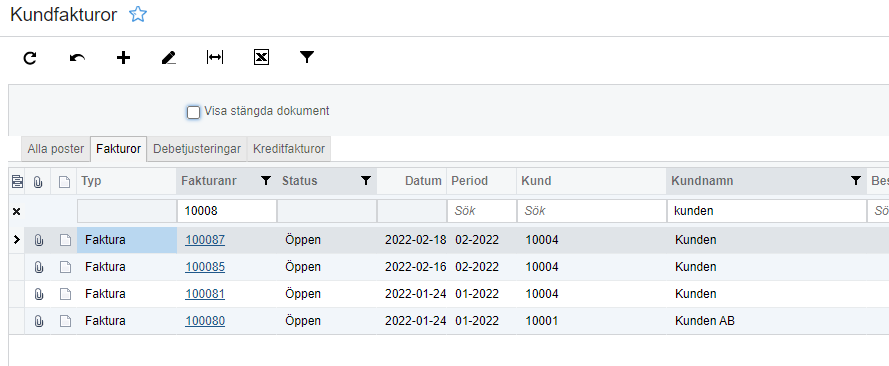This screenshot has width=889, height=366.
Task: Click customer number 10001
Action: 541,321
